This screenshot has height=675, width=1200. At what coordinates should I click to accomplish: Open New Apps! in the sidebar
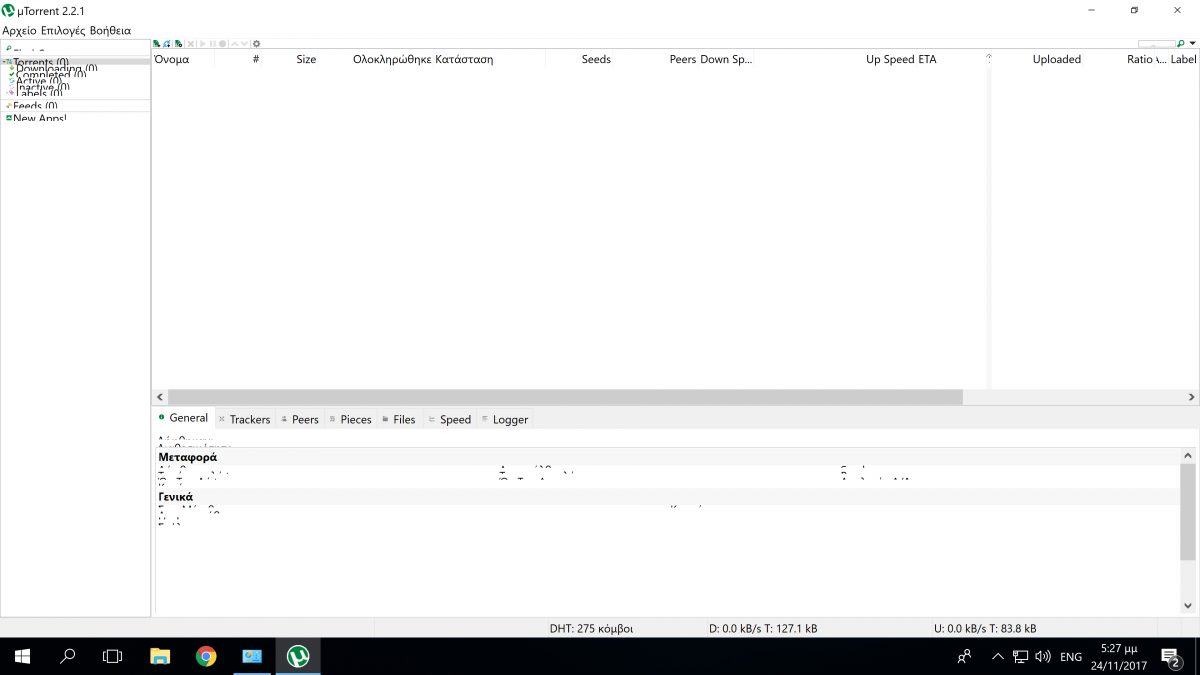pyautogui.click(x=39, y=118)
